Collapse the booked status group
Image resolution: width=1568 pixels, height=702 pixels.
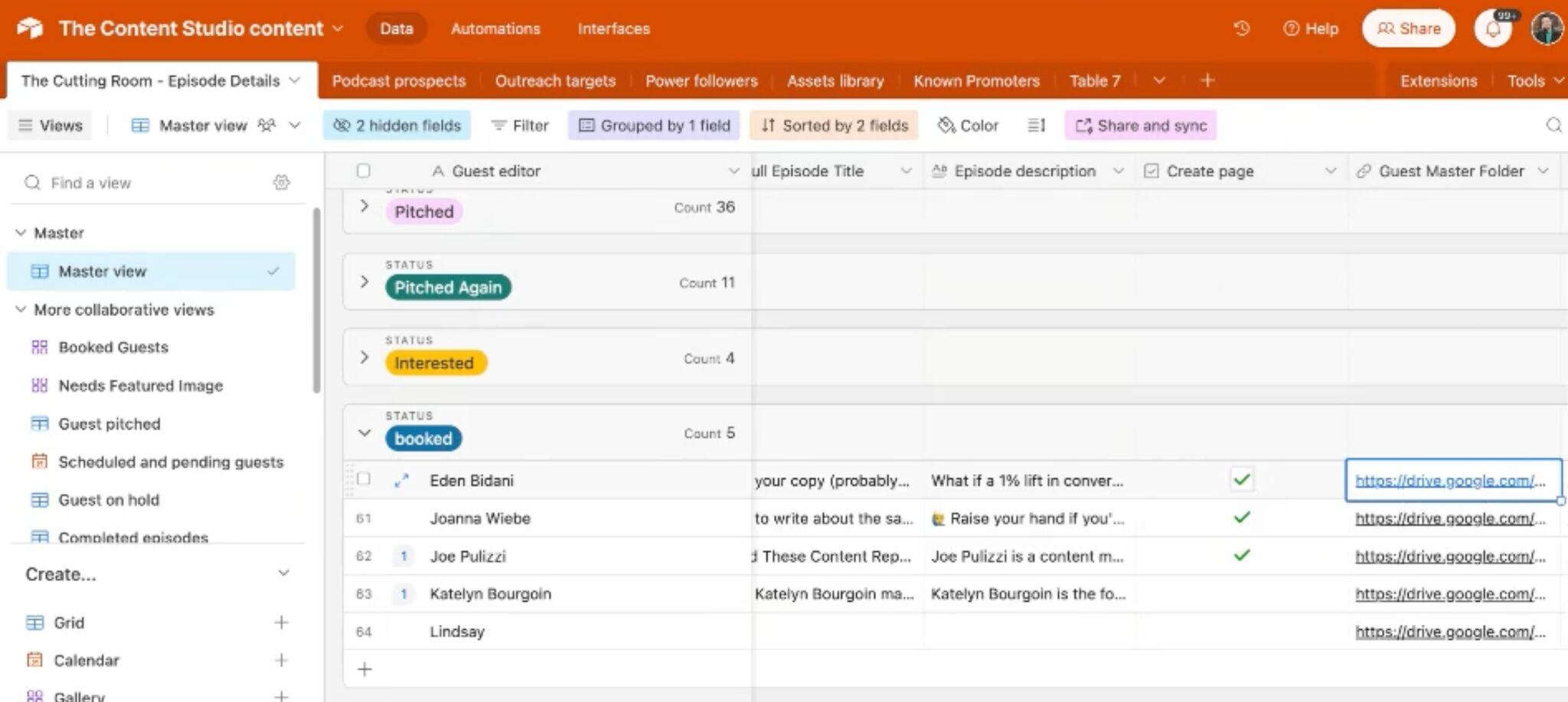(364, 433)
